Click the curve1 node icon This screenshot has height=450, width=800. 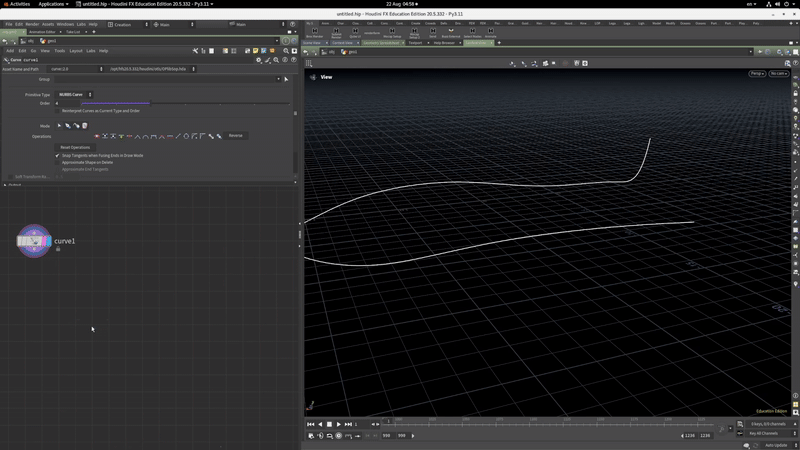34,241
